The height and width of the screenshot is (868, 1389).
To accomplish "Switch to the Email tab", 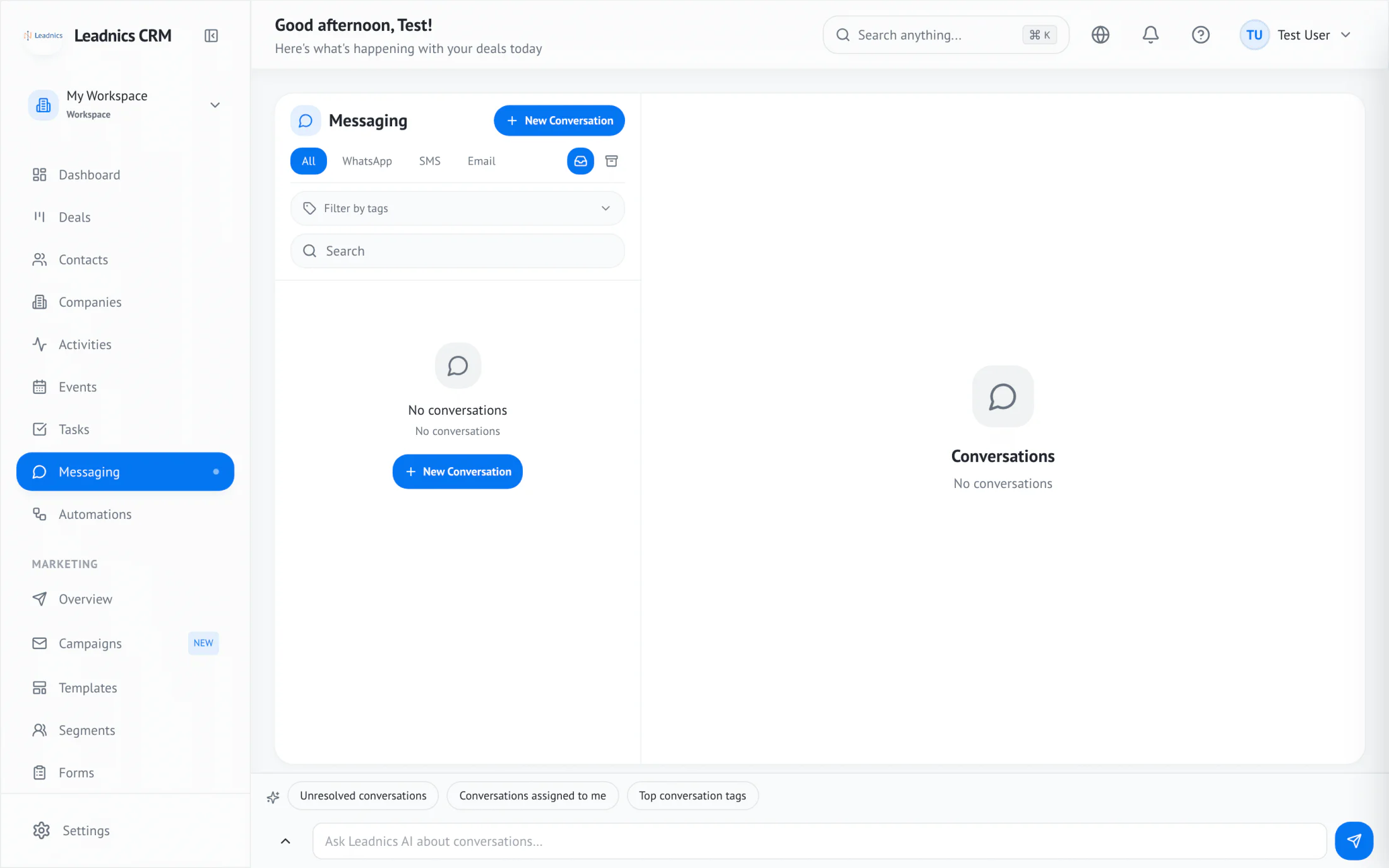I will 481,161.
